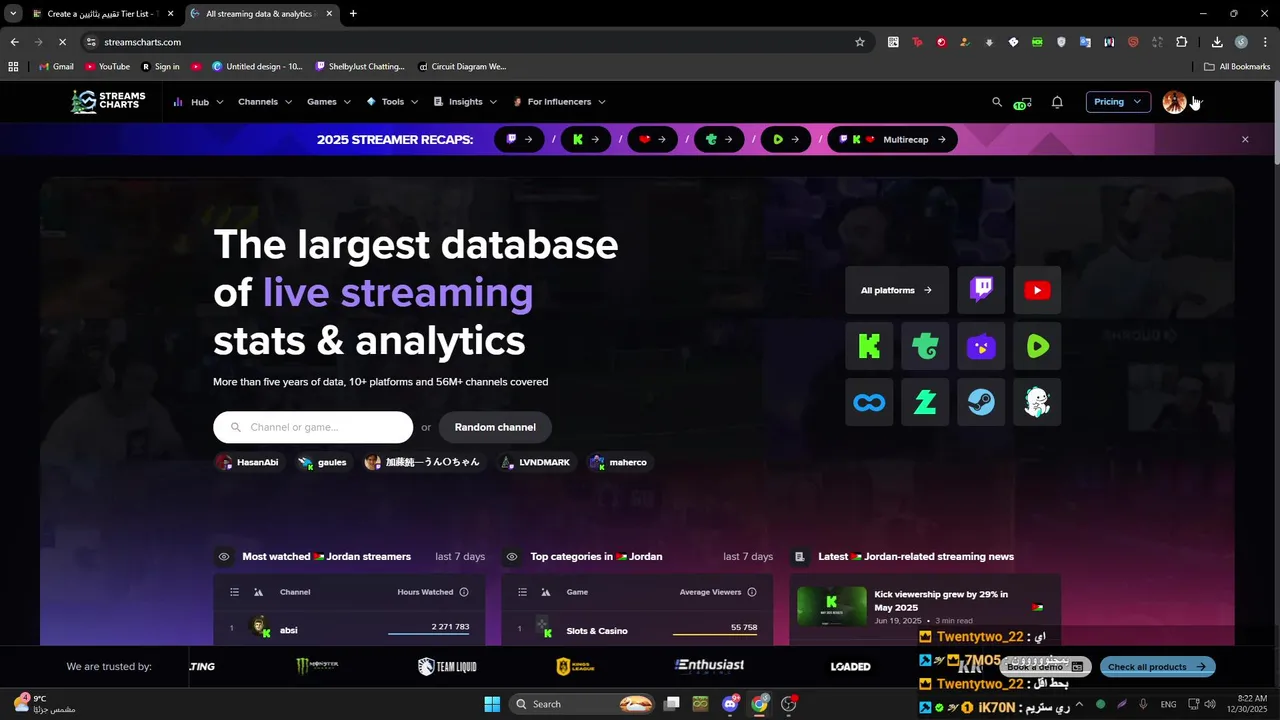Viewport: 1280px width, 720px height.
Task: Expand the Channels menu
Action: point(265,102)
